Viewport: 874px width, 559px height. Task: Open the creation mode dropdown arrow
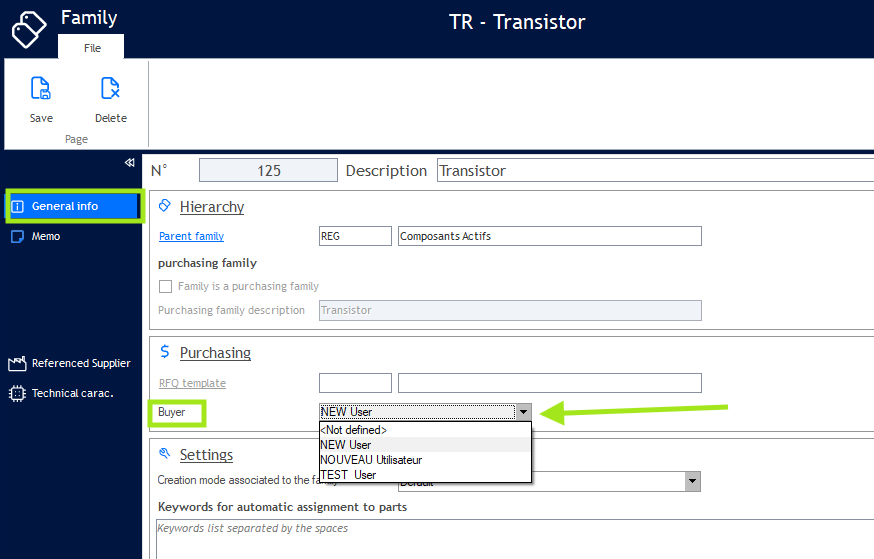tap(692, 481)
